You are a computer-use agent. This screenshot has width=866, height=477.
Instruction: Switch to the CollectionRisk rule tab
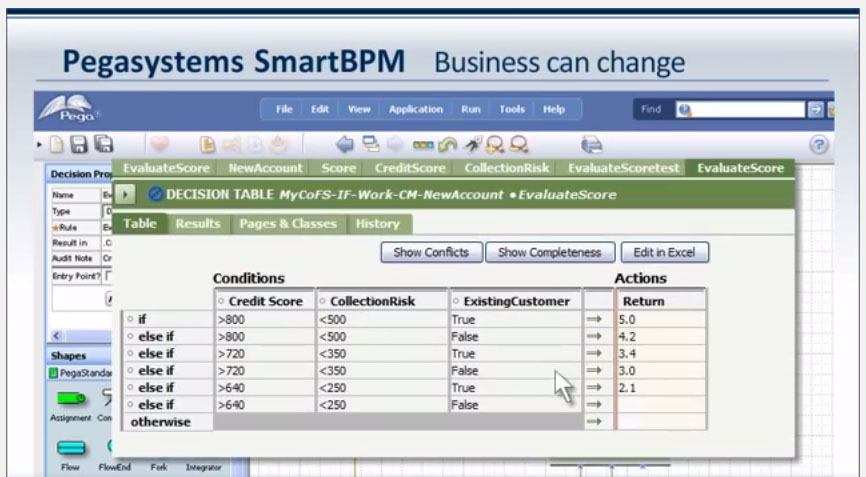[506, 168]
